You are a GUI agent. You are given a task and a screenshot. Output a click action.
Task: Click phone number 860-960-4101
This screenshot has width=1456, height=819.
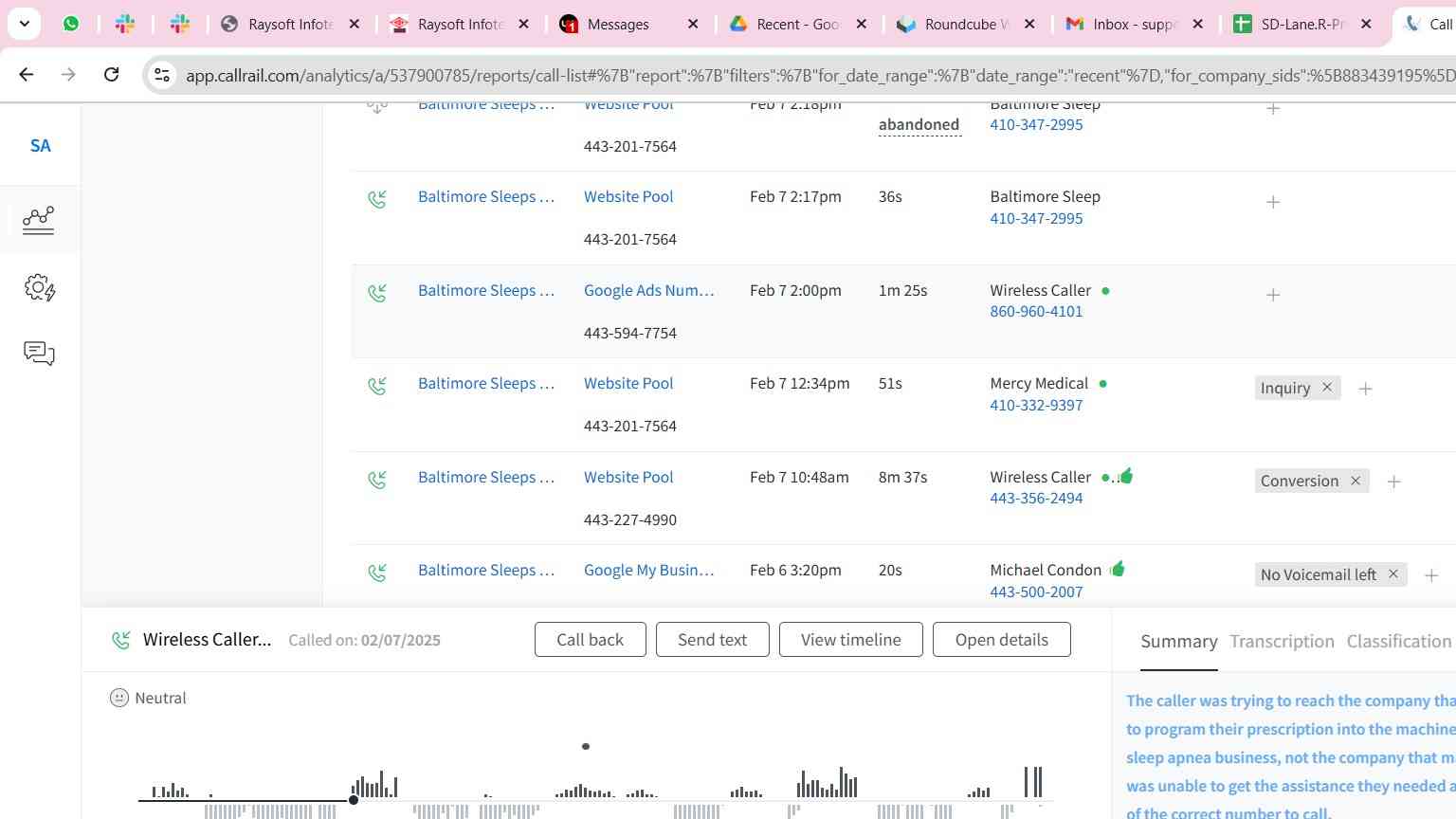1036,311
